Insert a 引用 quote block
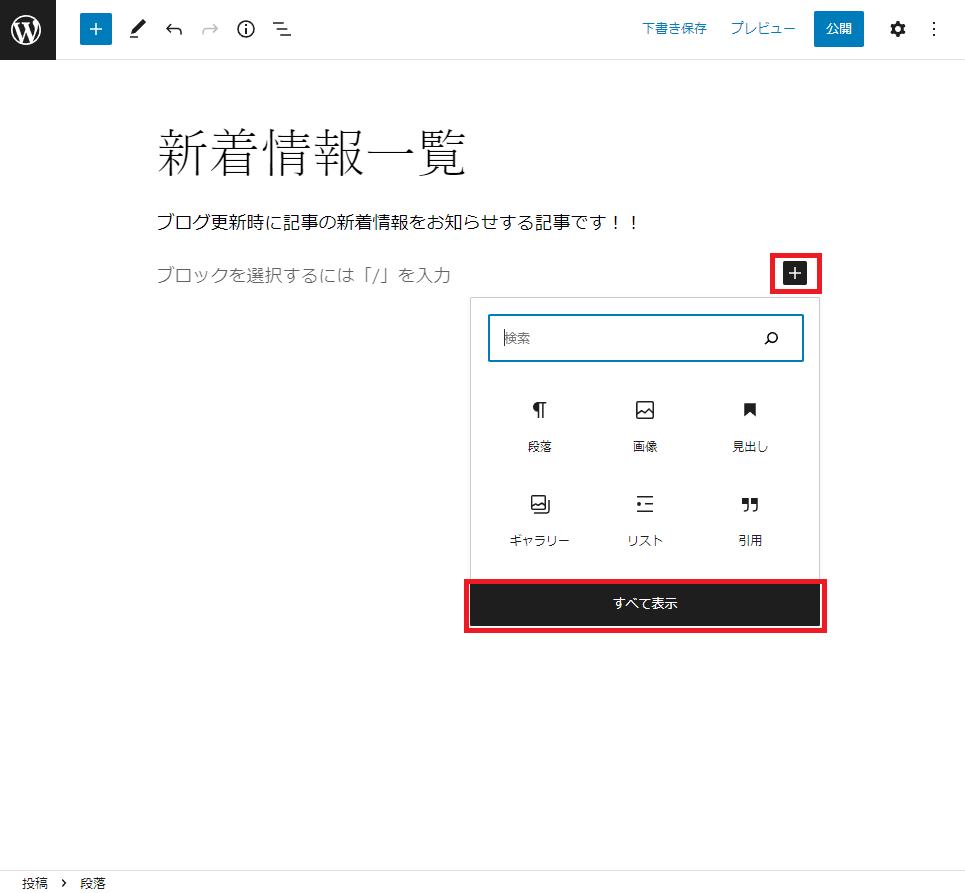This screenshot has width=965, height=893. [750, 521]
